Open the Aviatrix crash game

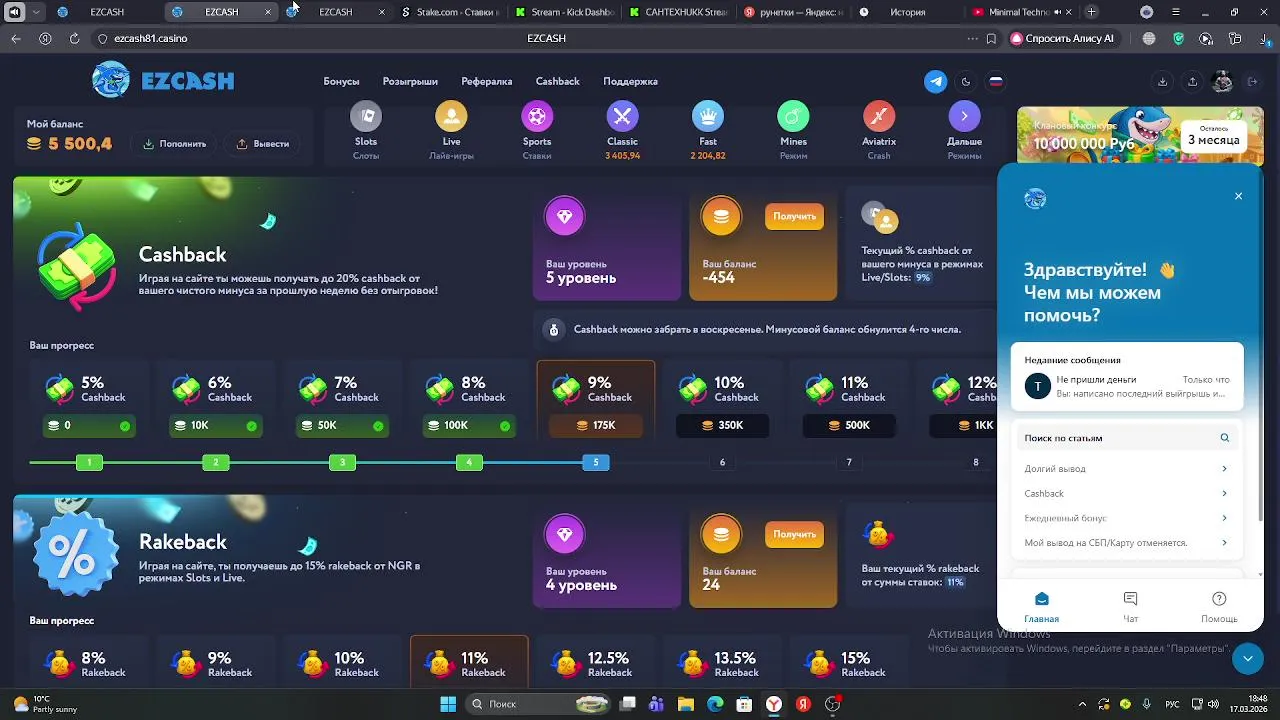tap(879, 130)
